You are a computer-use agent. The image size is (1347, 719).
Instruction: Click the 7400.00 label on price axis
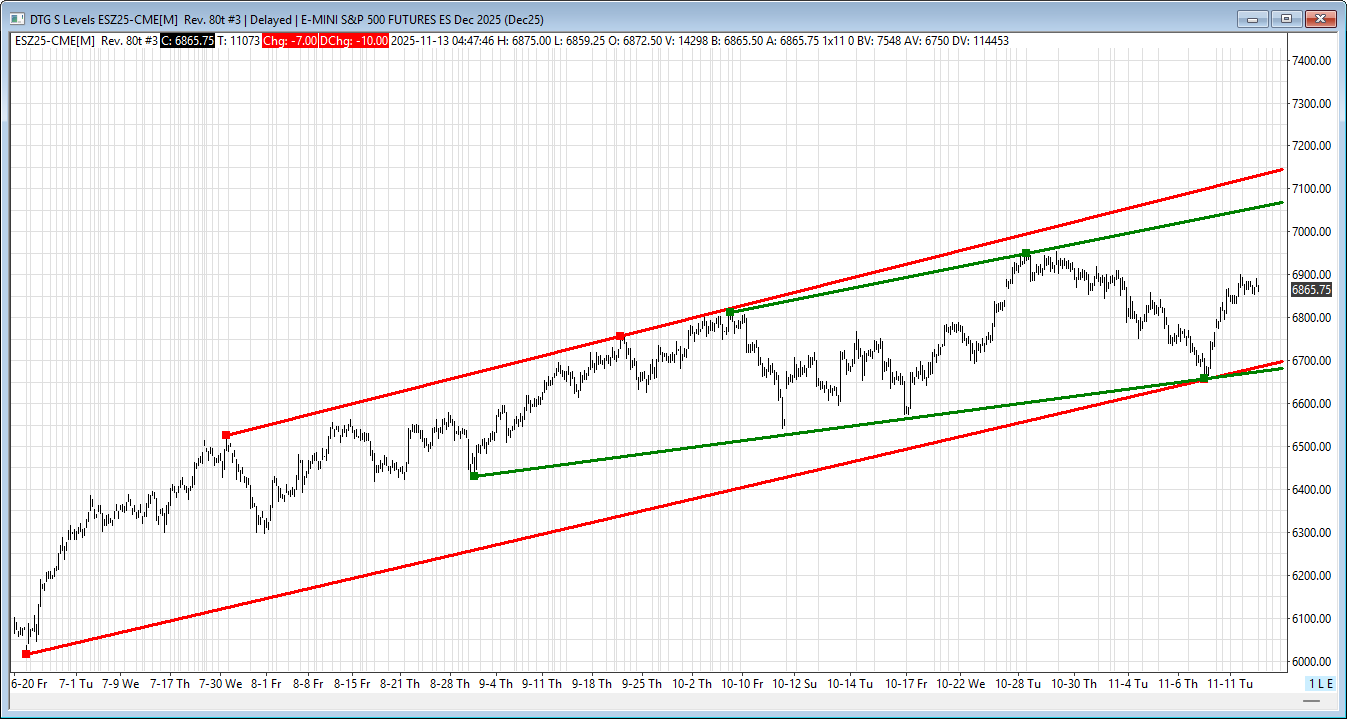[1311, 60]
